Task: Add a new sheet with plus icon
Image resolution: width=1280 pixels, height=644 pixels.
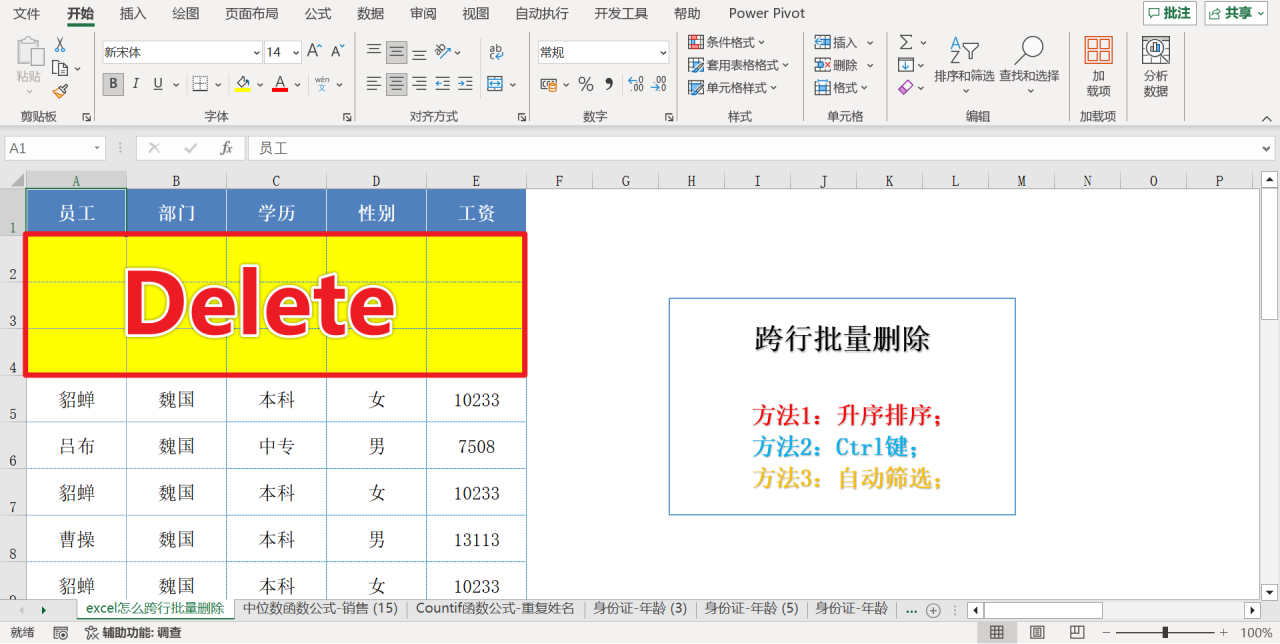Action: click(933, 610)
